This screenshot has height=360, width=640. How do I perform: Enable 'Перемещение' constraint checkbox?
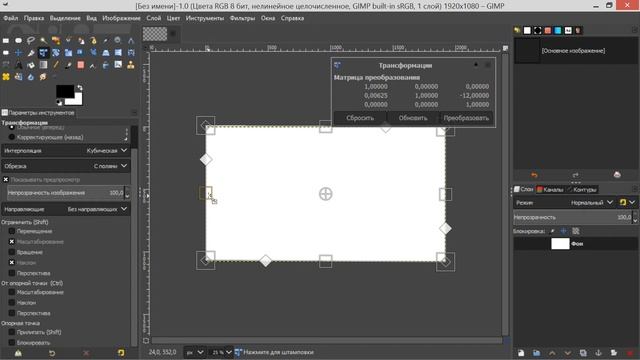point(12,231)
